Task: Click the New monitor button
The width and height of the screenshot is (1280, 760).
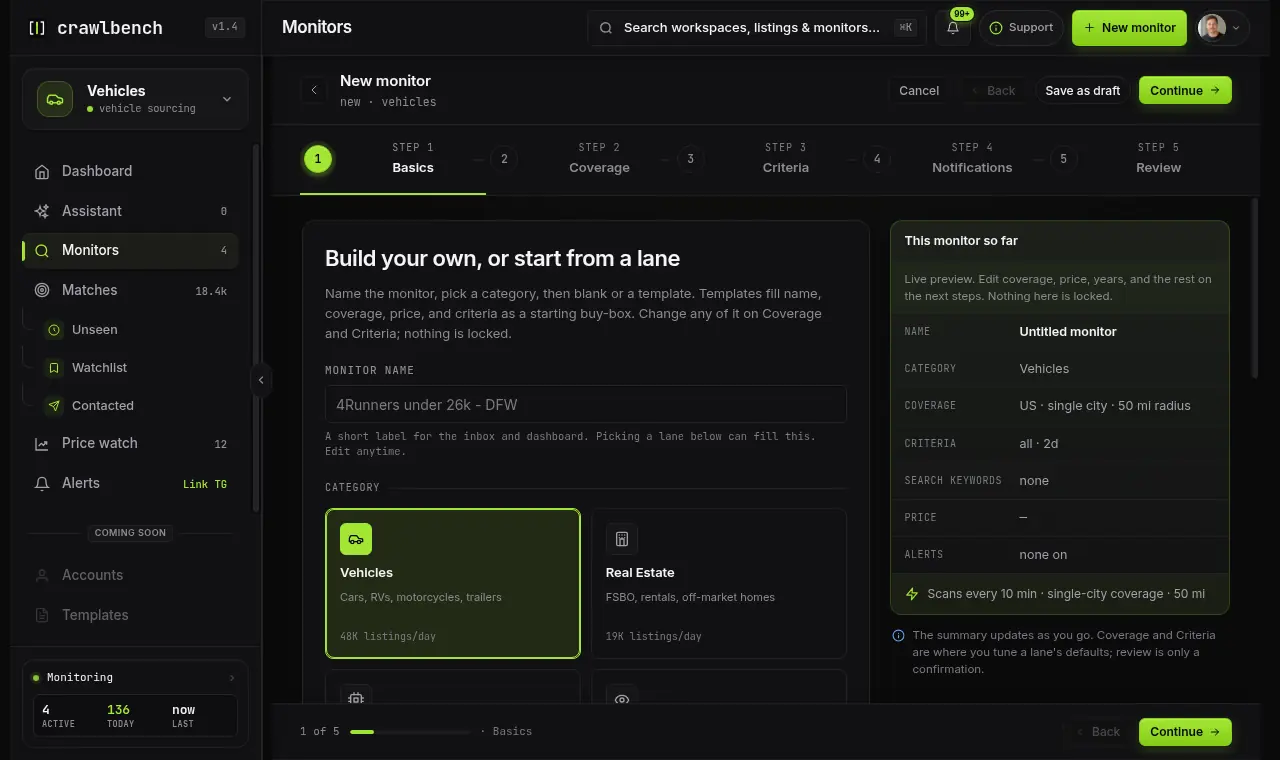Action: pos(1129,28)
